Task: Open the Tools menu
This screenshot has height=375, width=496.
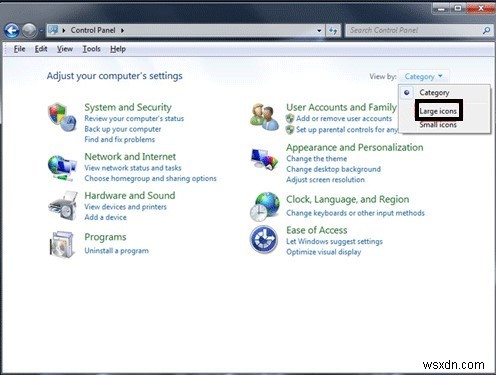Action: tap(91, 49)
